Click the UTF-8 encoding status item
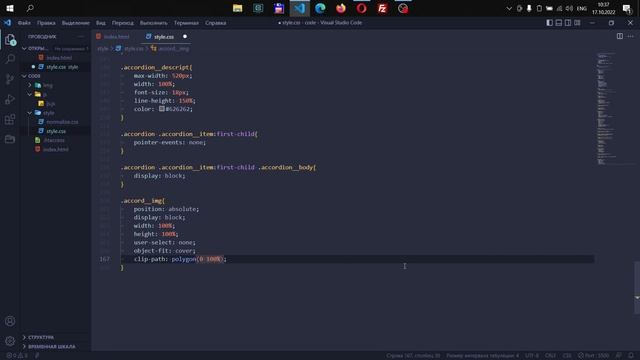The width and height of the screenshot is (640, 360). [532, 356]
